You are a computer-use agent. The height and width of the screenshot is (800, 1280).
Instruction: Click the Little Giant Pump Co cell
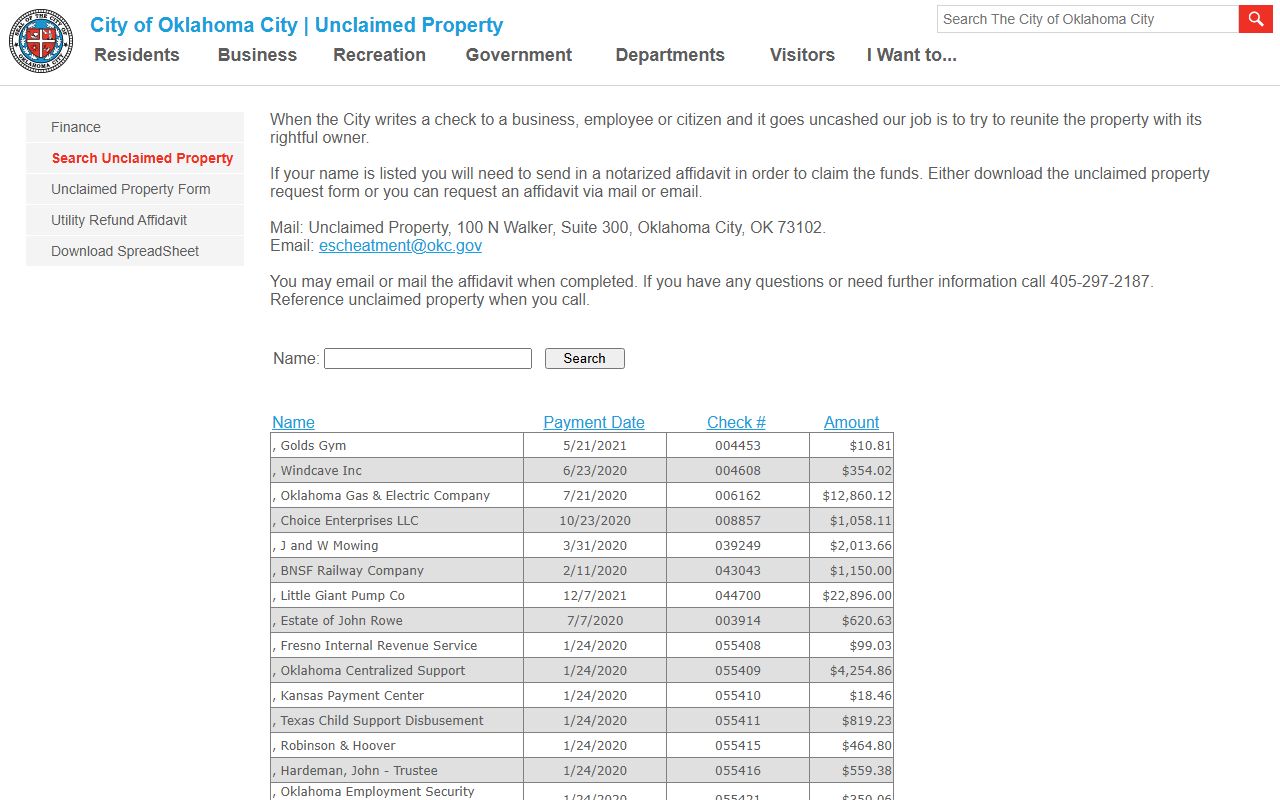tap(397, 595)
